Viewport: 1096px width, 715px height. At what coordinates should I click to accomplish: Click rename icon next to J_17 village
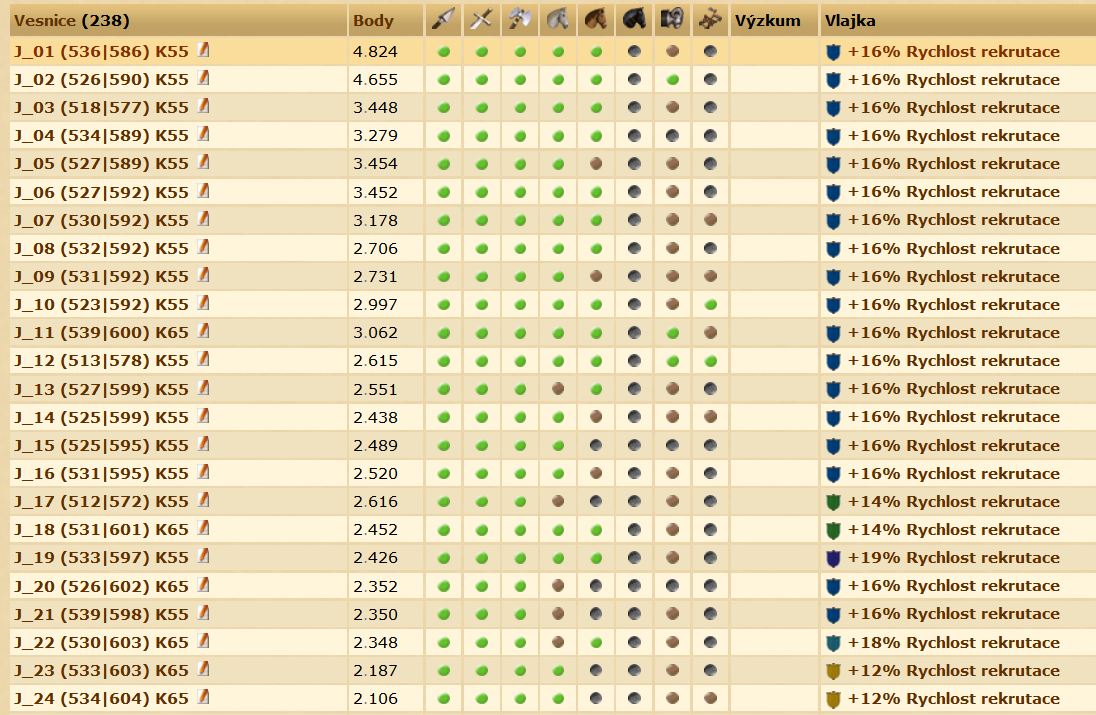coord(203,500)
